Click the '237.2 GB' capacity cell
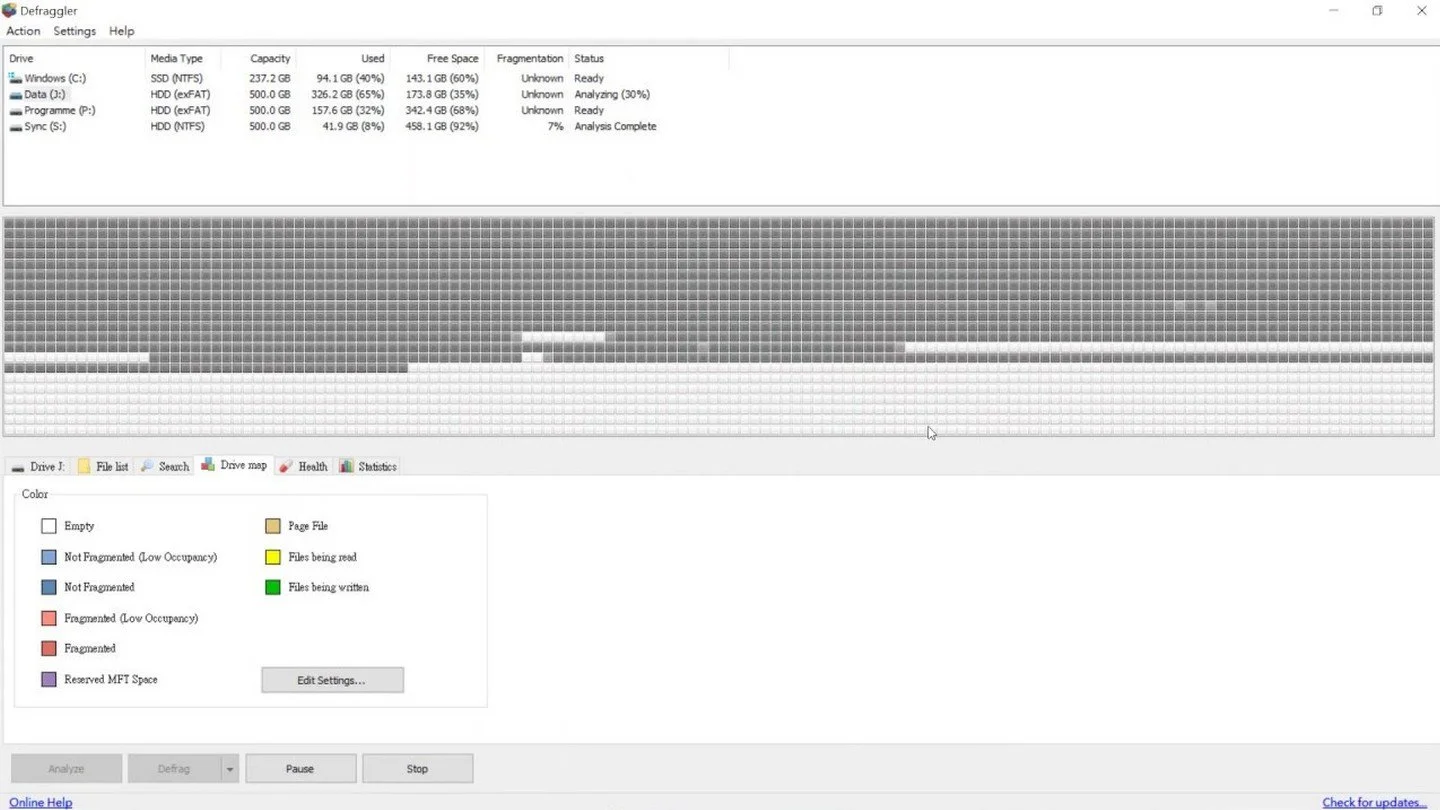 point(270,78)
